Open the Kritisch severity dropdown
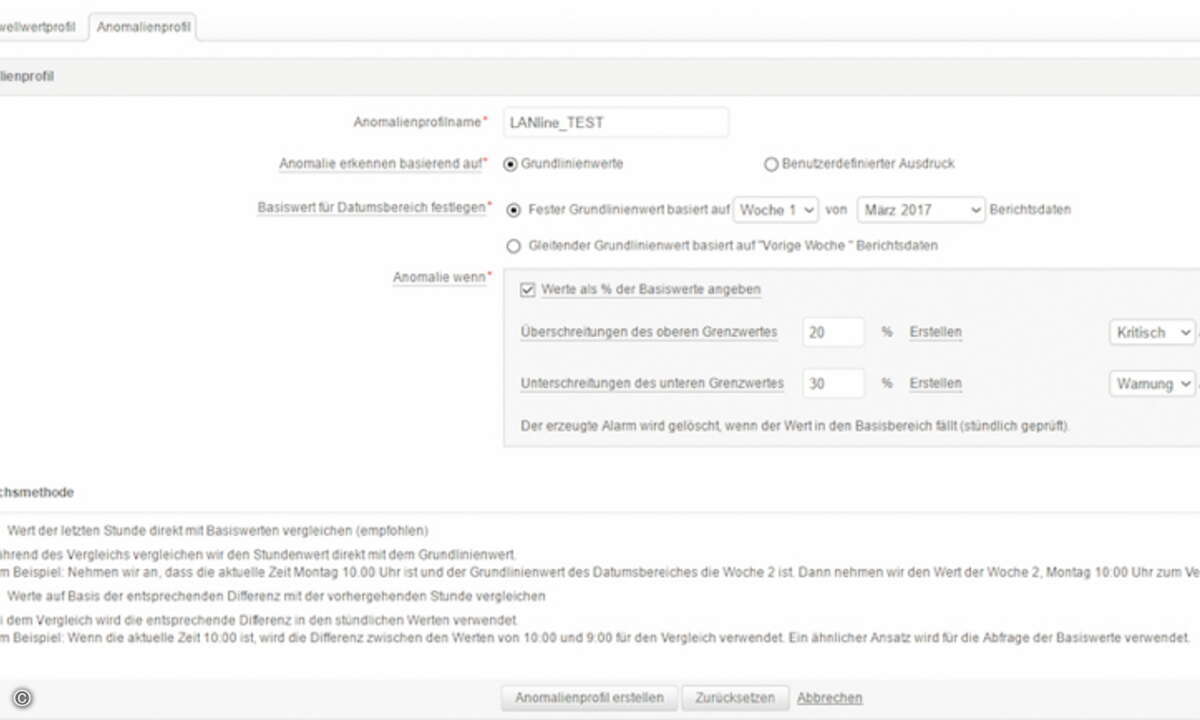The width and height of the screenshot is (1200, 720). 1152,332
